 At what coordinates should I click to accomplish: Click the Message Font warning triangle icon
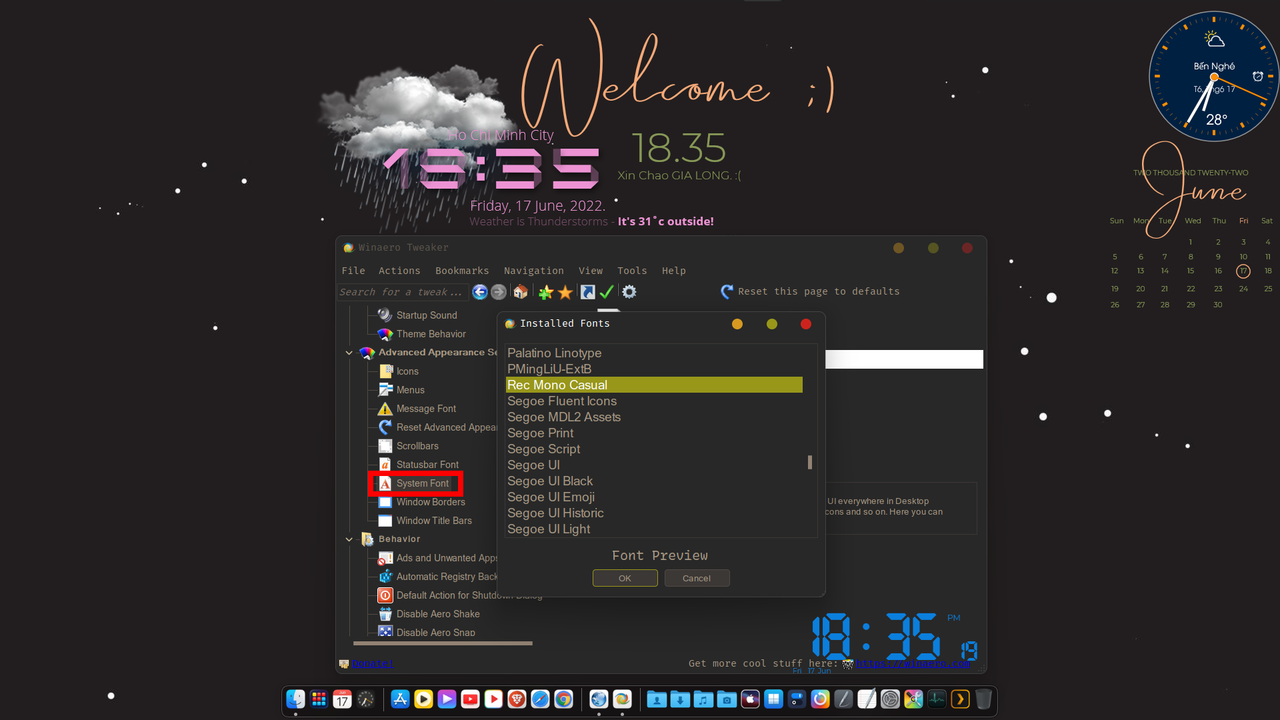tap(385, 409)
